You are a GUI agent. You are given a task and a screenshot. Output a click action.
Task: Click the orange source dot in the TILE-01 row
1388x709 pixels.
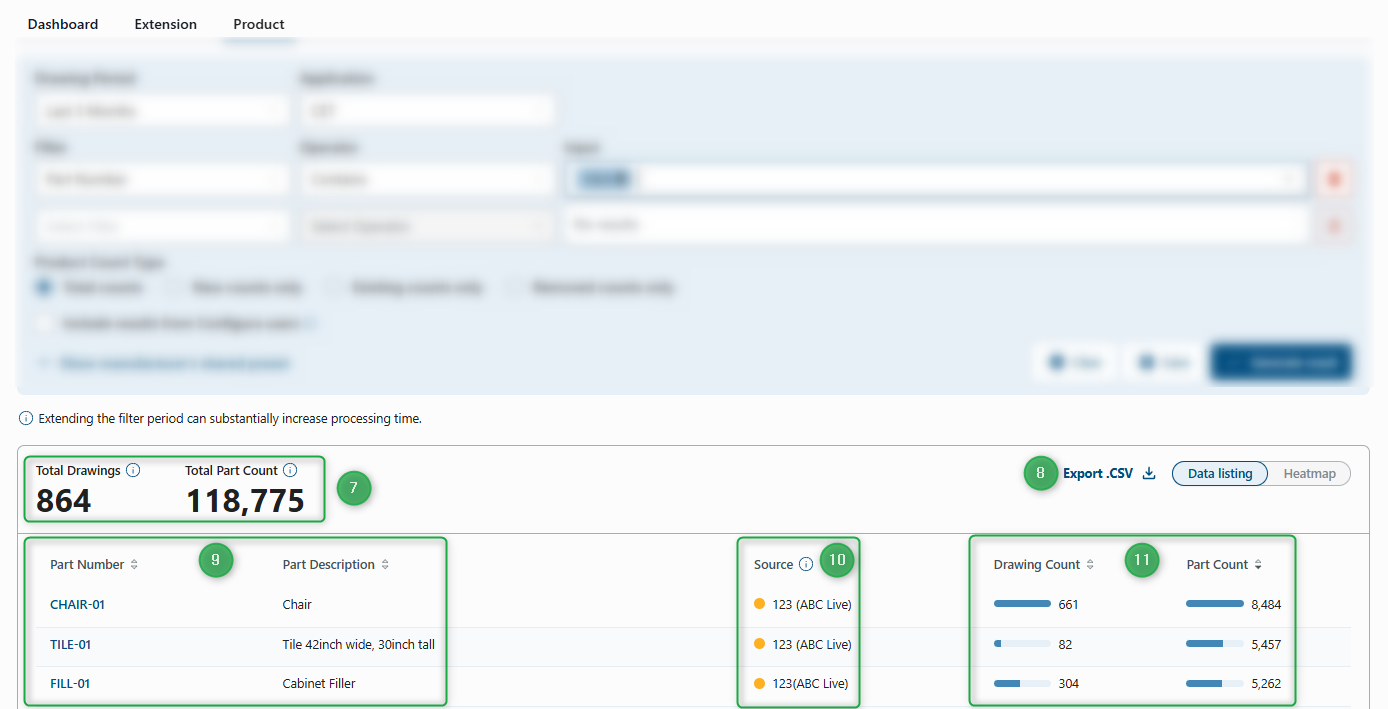760,644
